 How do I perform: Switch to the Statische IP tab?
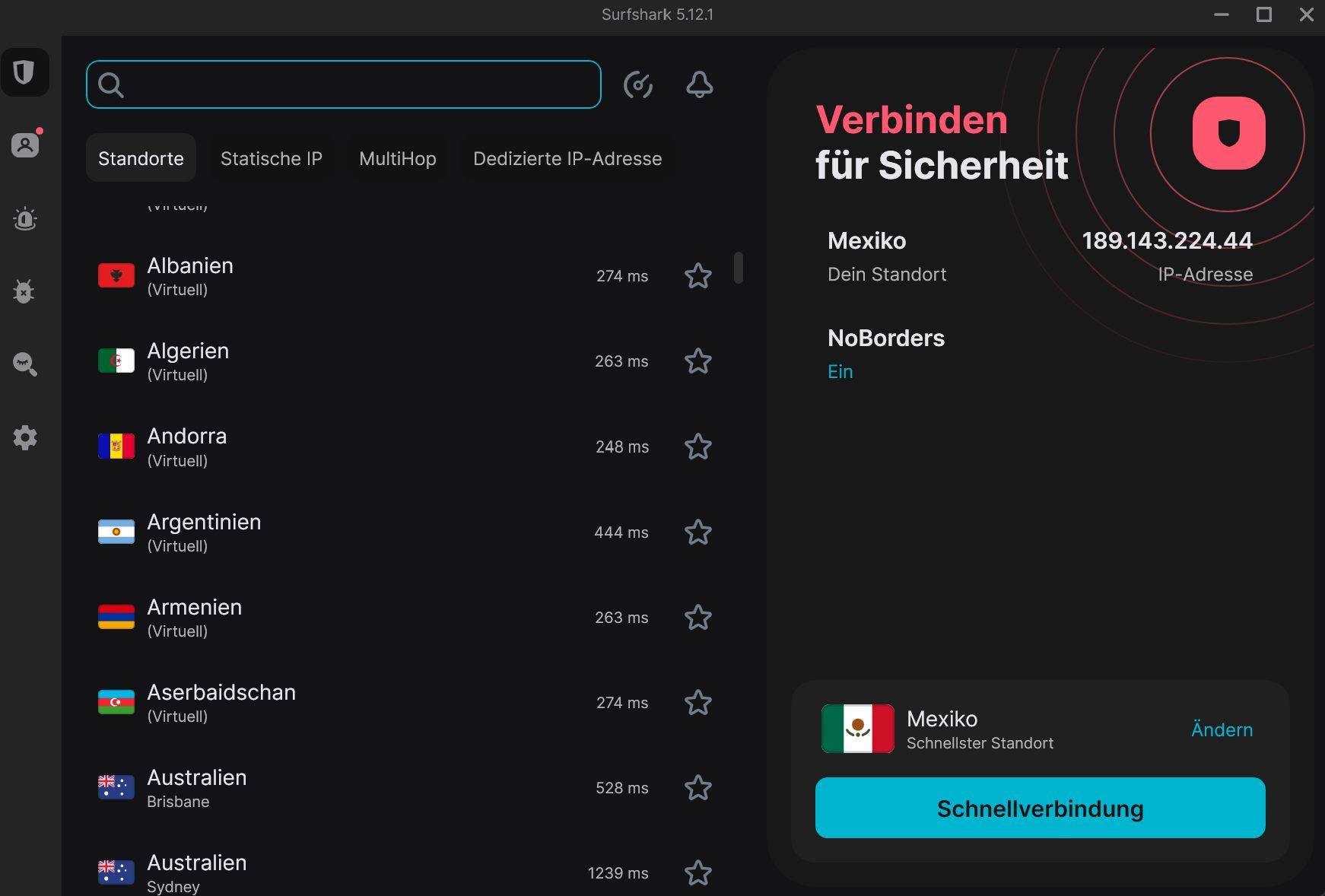pos(272,158)
